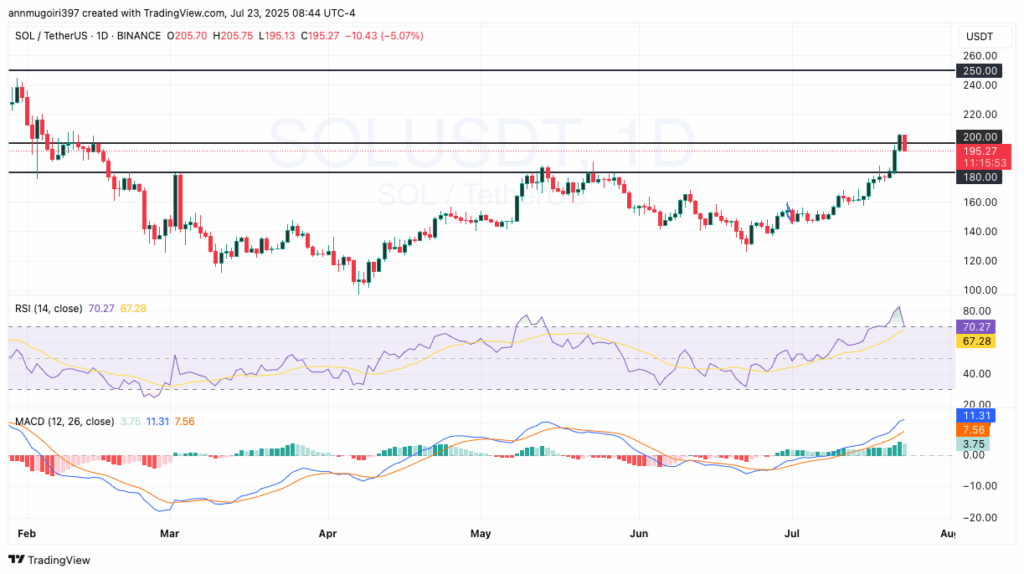The image size is (1024, 574).
Task: Click the 200.00 black price axis label
Action: tap(978, 136)
